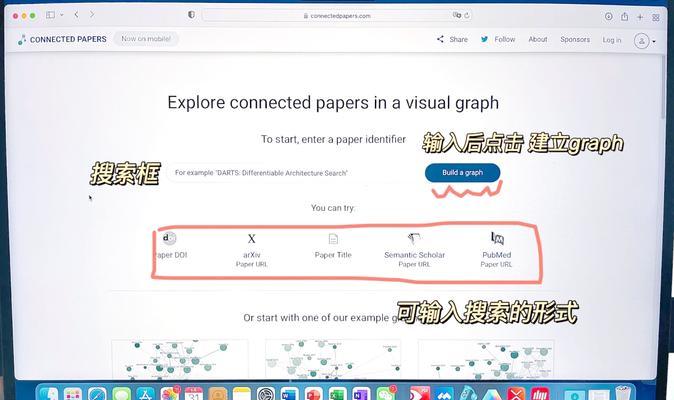Open App Store from the dock
674x400 pixels.
tap(145, 394)
